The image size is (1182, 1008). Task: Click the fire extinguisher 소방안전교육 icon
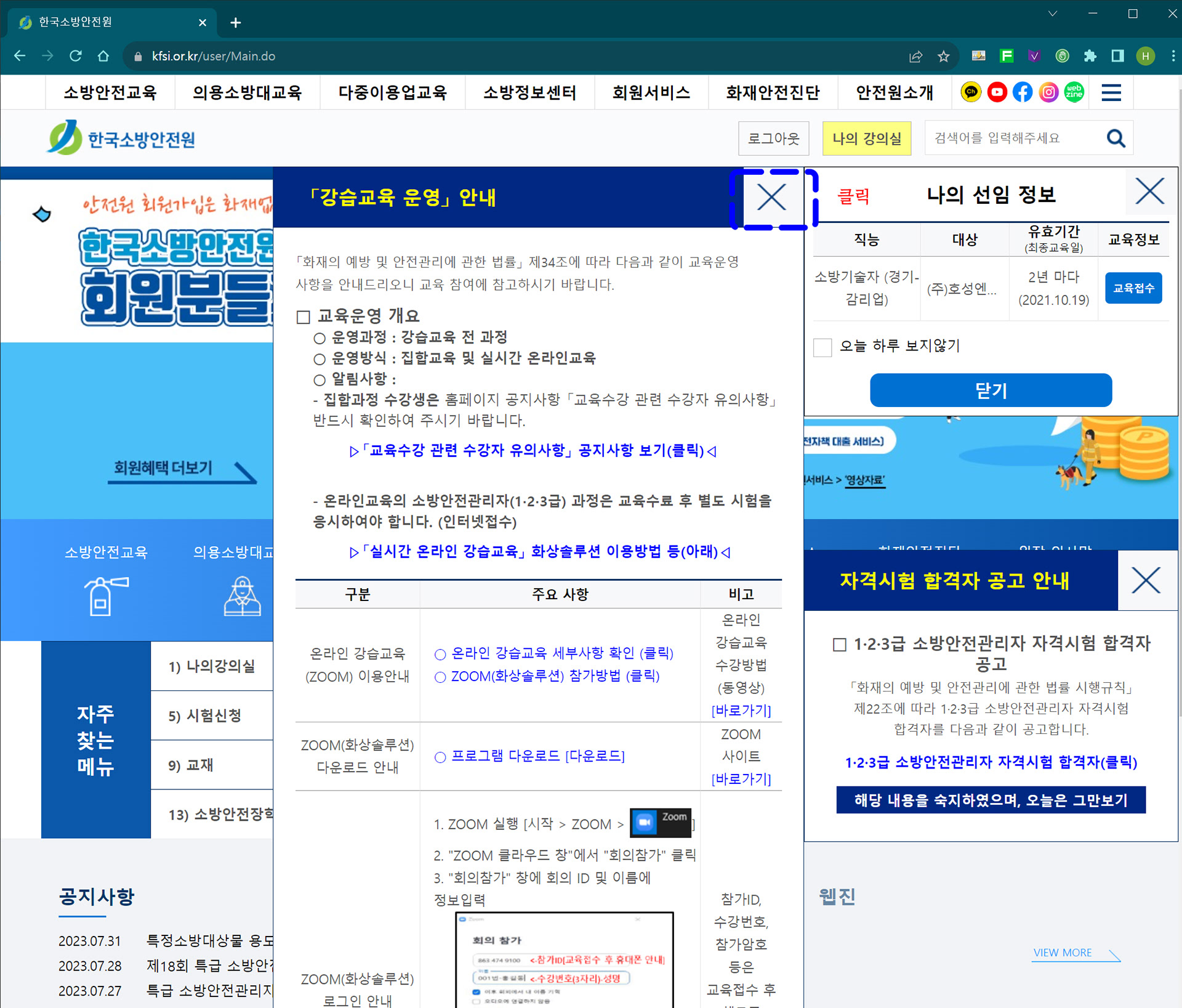coord(105,595)
